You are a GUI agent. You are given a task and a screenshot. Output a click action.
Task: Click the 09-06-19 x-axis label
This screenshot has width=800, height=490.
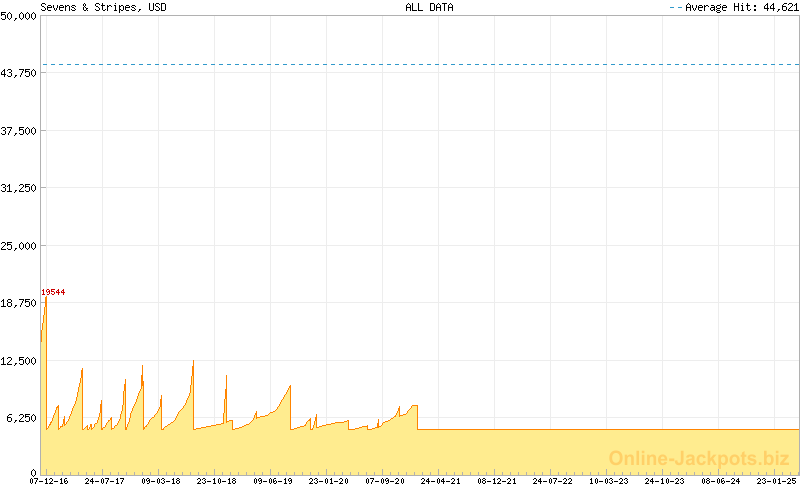(272, 481)
